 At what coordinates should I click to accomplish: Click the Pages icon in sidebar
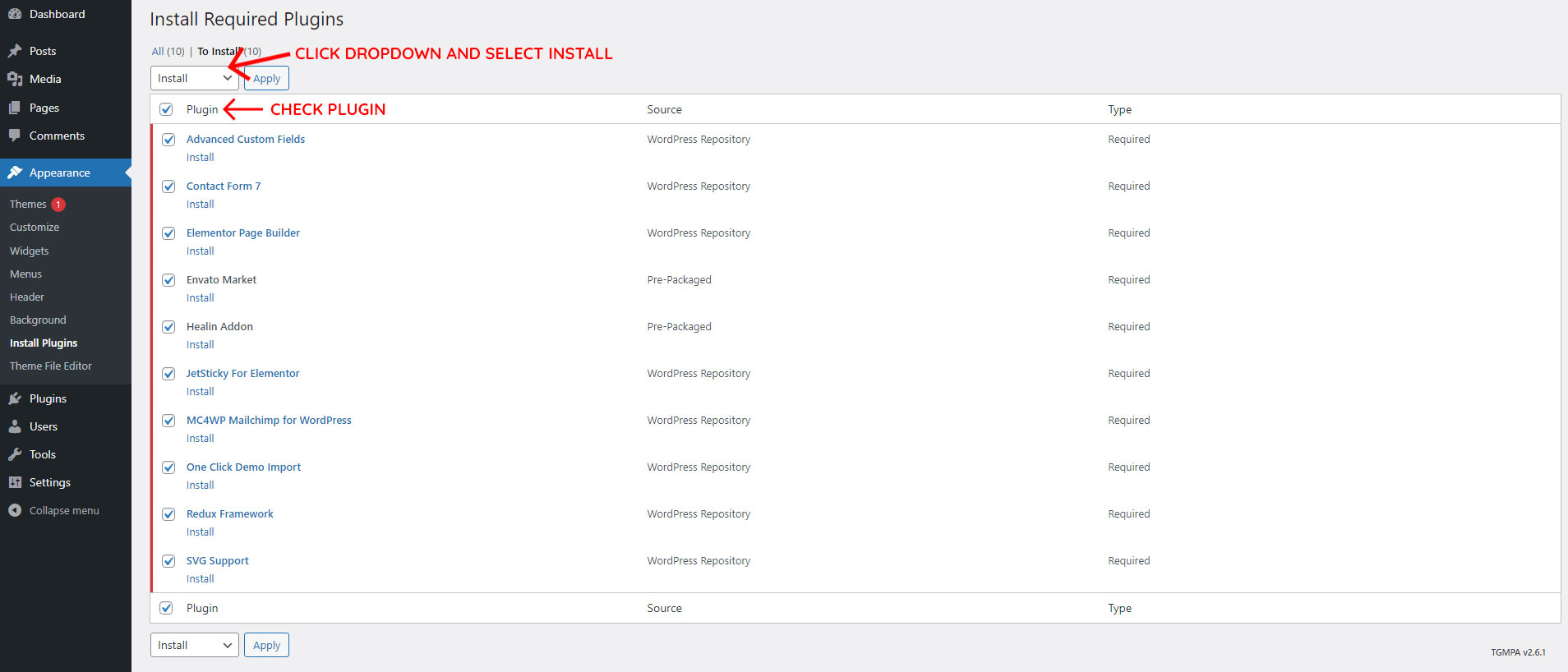pos(15,108)
